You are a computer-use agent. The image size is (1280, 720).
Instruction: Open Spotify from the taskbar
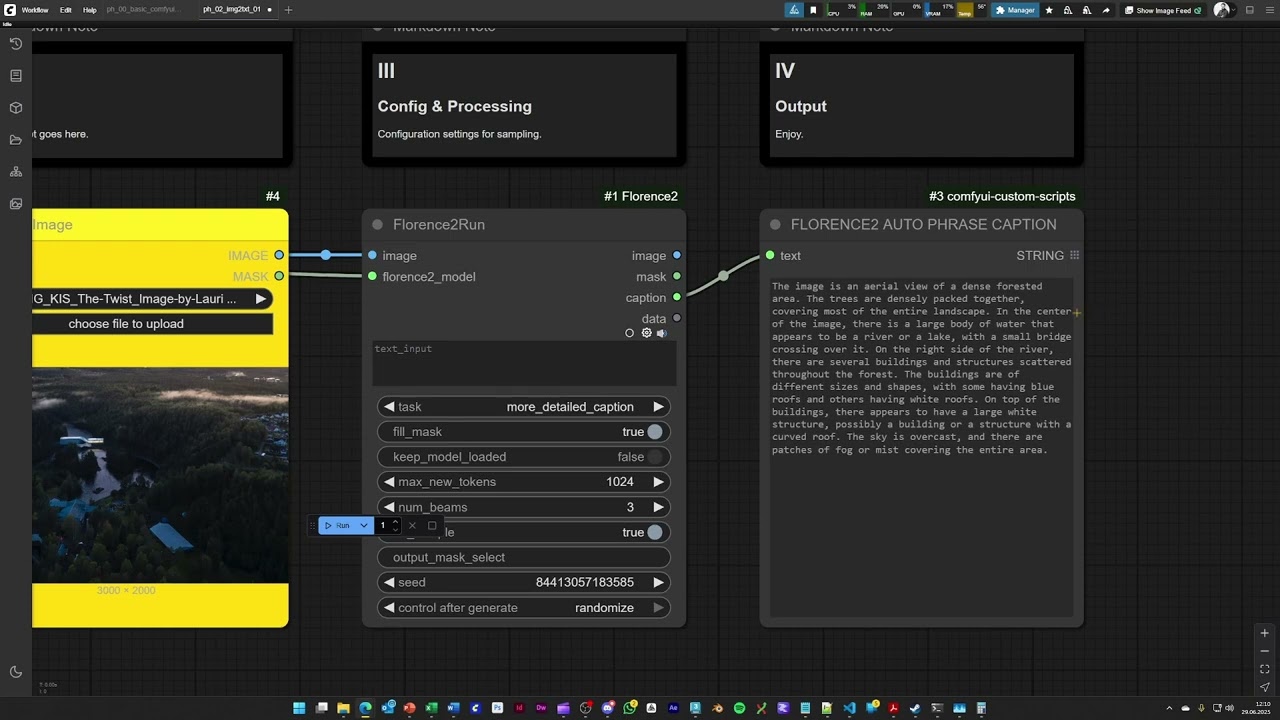click(739, 708)
